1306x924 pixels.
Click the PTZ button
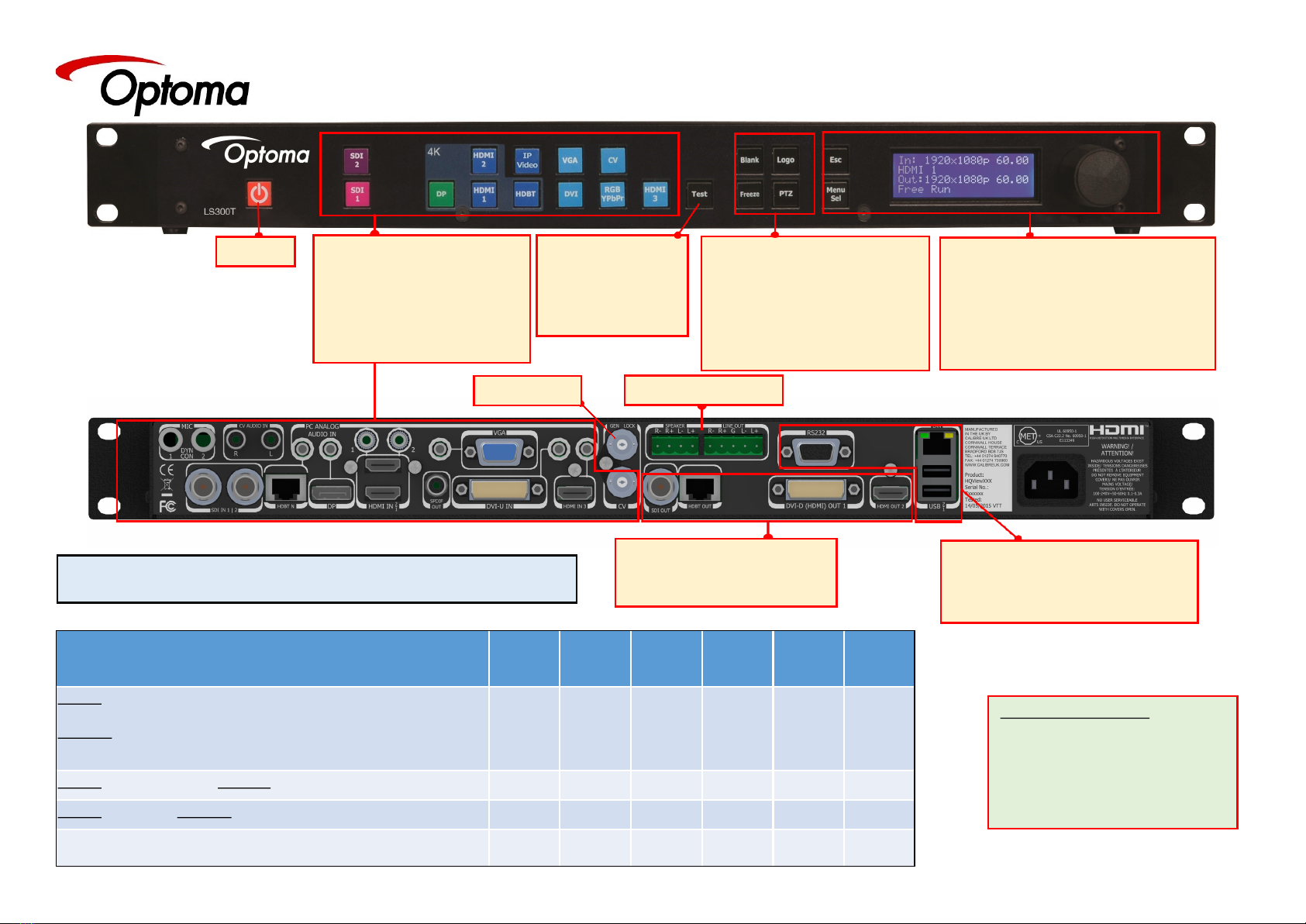[x=785, y=194]
